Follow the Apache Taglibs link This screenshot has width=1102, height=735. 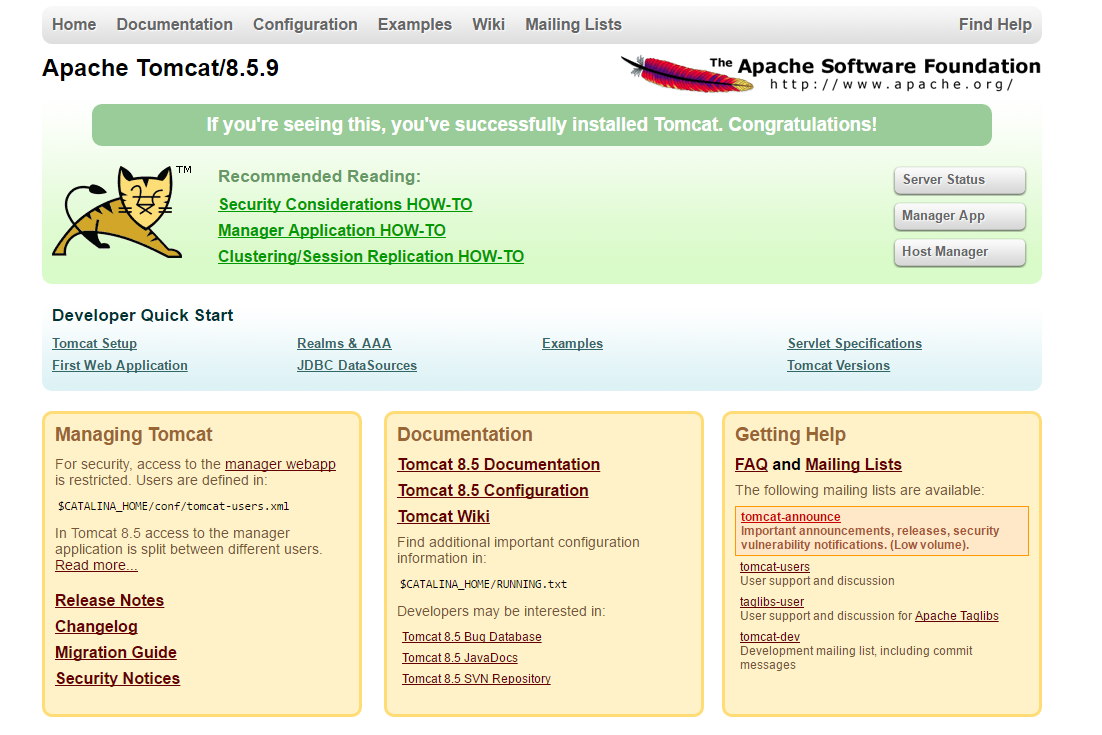tap(957, 616)
